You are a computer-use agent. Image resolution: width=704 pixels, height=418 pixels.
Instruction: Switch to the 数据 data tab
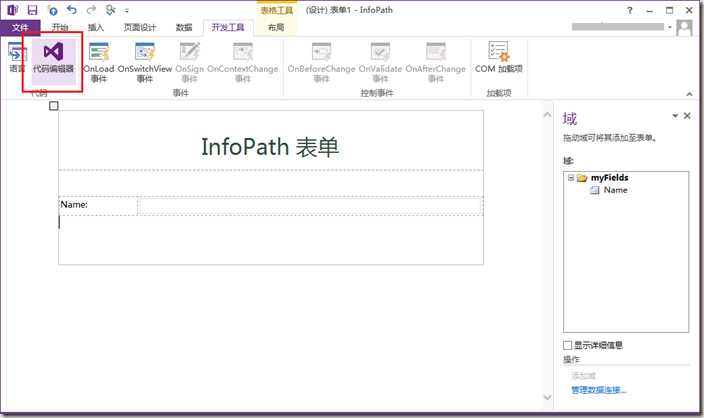(184, 27)
